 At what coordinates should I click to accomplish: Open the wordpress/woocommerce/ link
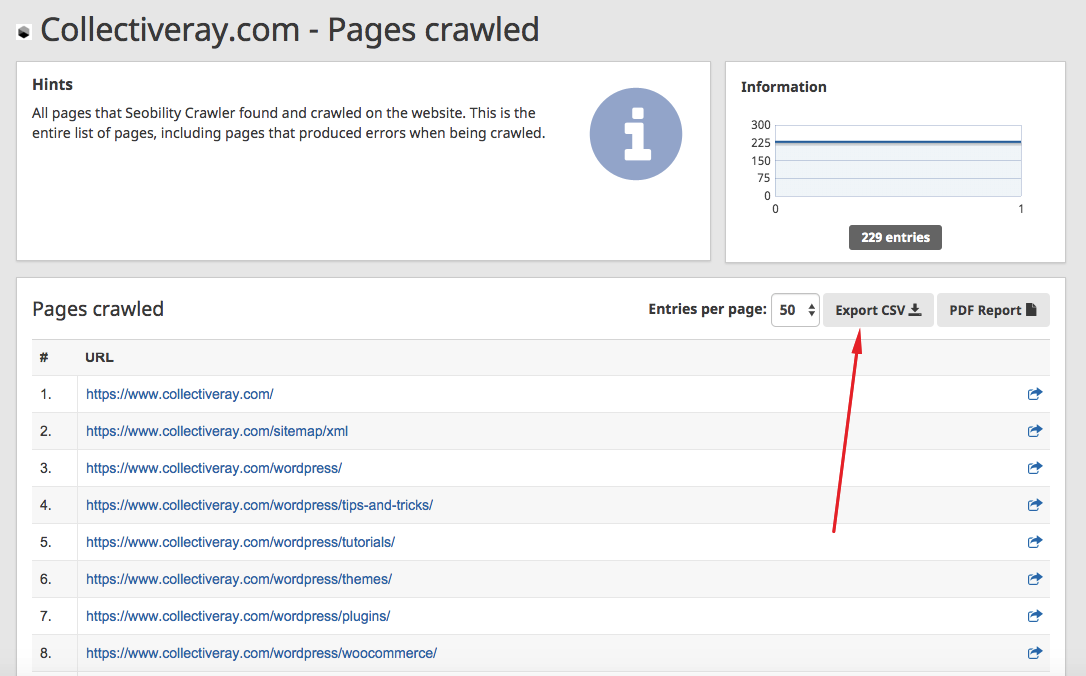[261, 653]
